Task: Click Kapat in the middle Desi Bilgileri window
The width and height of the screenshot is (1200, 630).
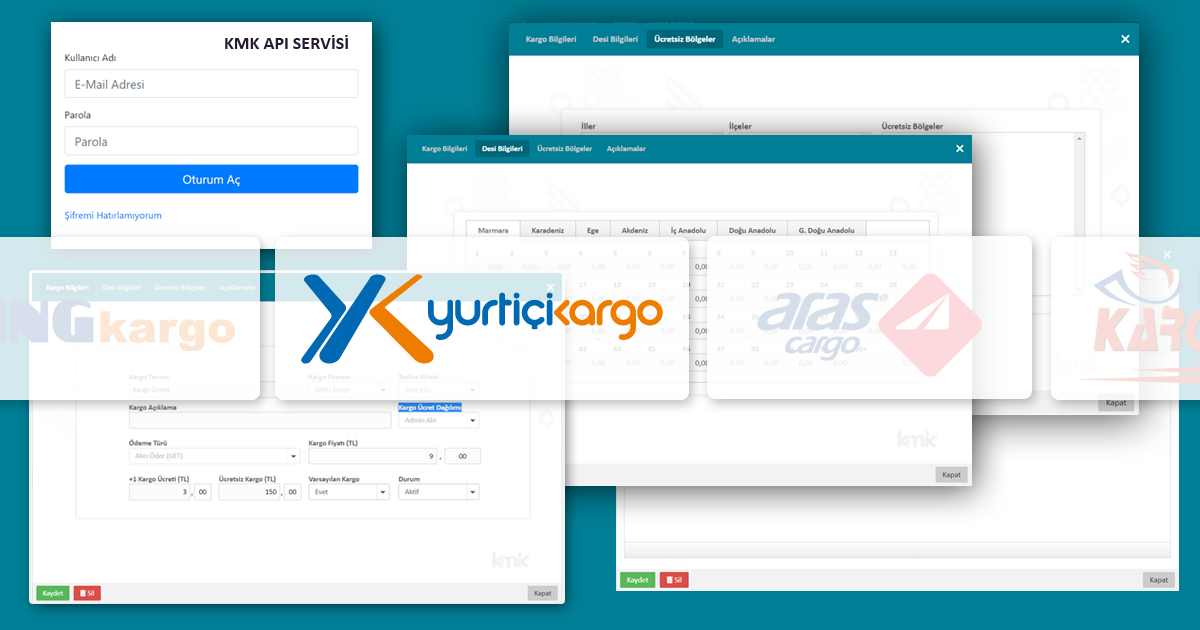Action: (951, 475)
